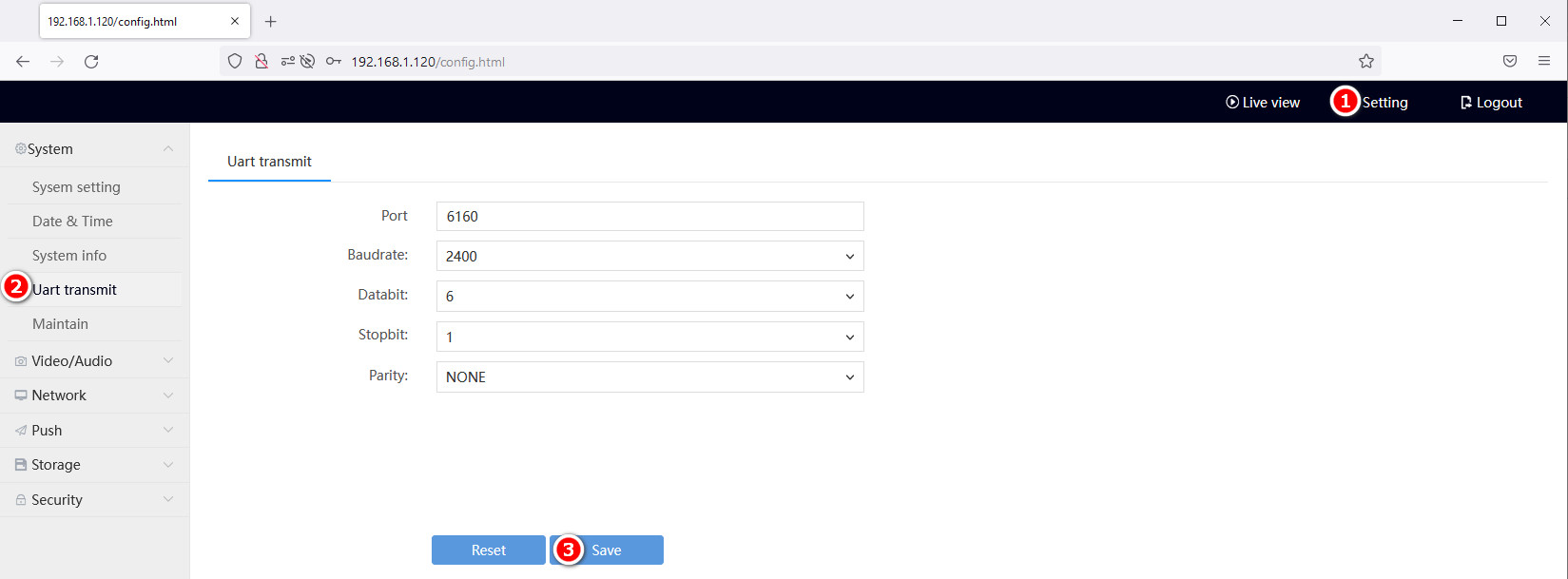Click the browser back arrow
The width and height of the screenshot is (1568, 579).
pos(23,62)
